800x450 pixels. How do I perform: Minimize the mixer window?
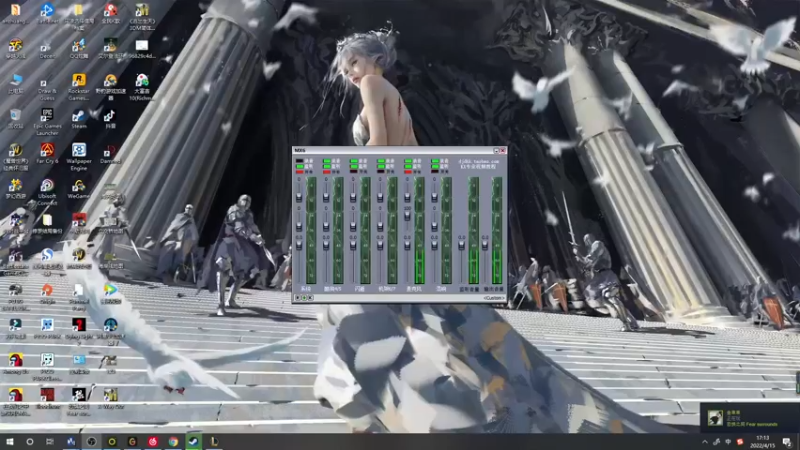point(496,151)
